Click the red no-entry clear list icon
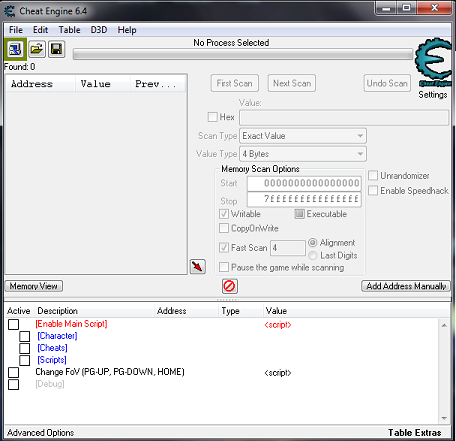 tap(230, 286)
